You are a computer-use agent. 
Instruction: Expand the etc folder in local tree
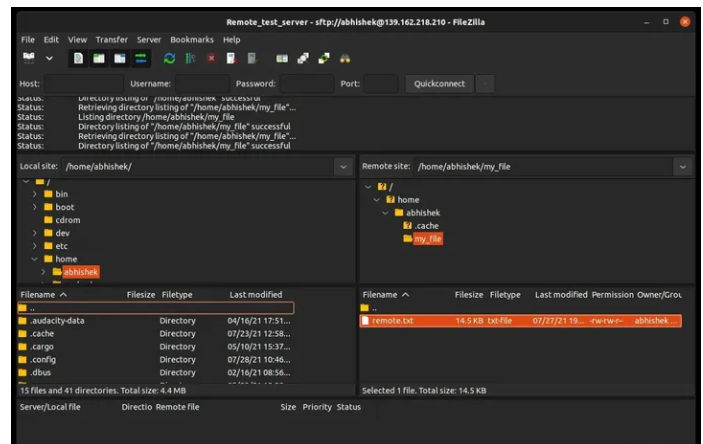(35, 246)
